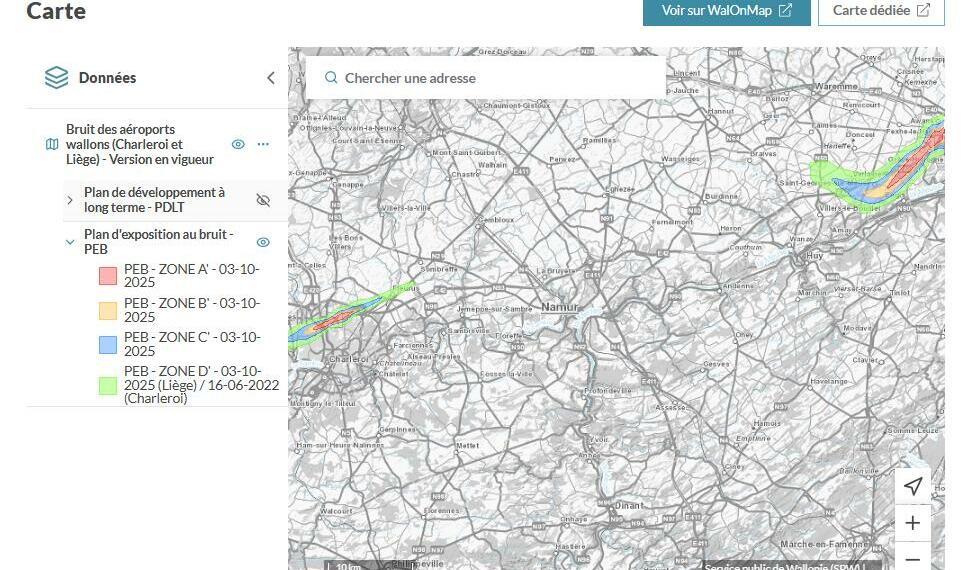The width and height of the screenshot is (969, 570).
Task: Click the geolocation arrow button on map
Action: [913, 486]
